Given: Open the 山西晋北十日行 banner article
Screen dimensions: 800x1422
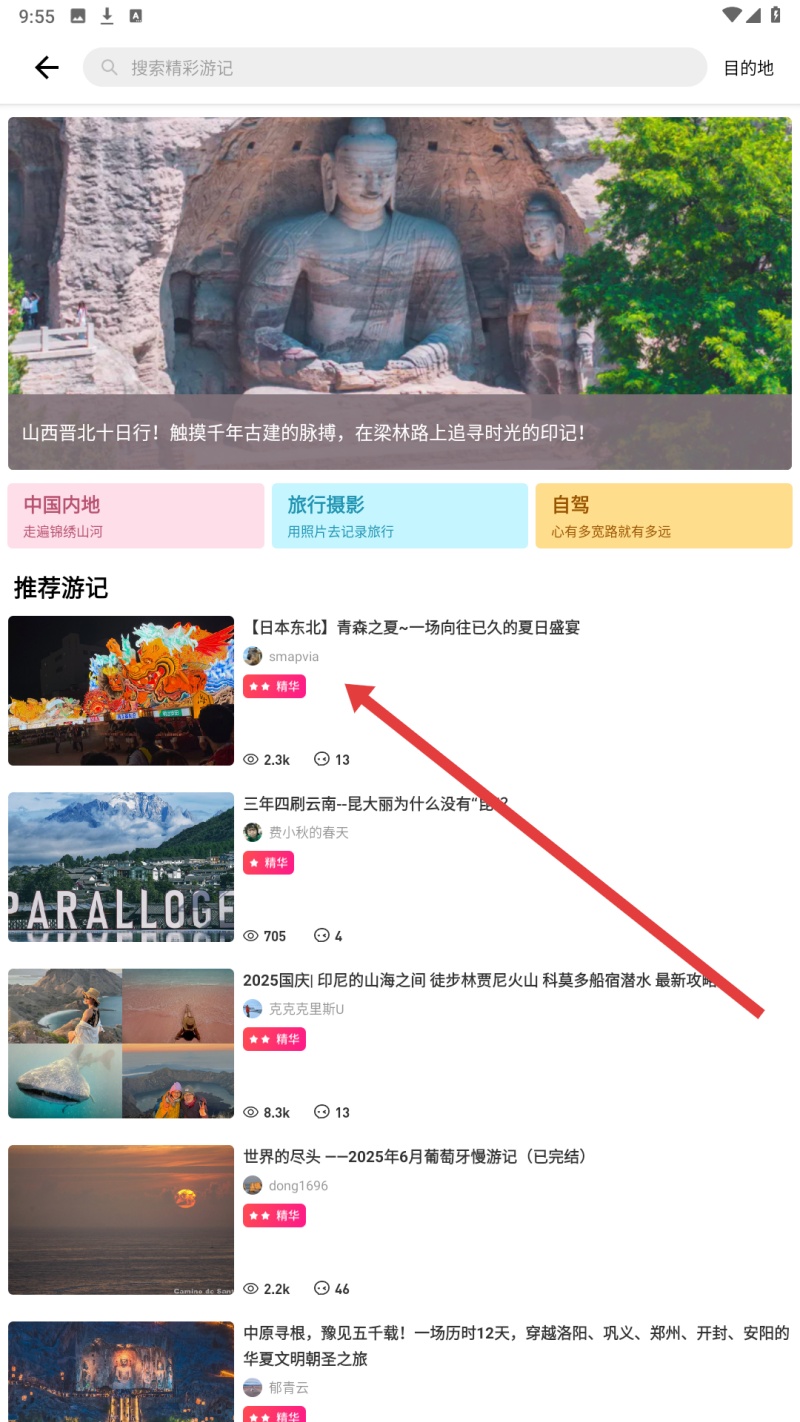Looking at the screenshot, I should [400, 293].
